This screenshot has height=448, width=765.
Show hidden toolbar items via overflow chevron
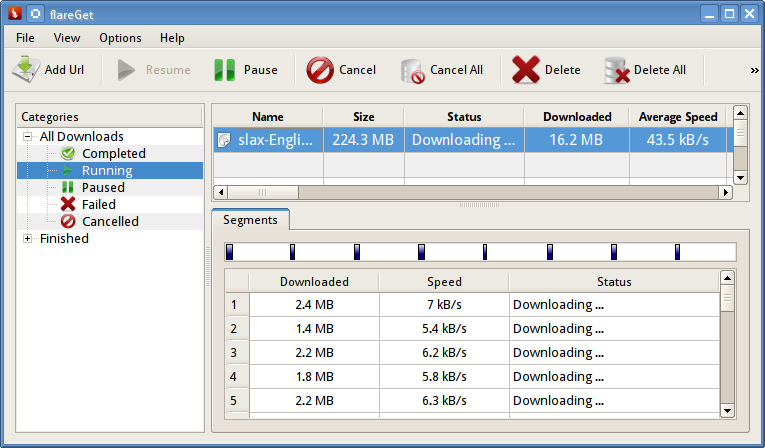(754, 70)
